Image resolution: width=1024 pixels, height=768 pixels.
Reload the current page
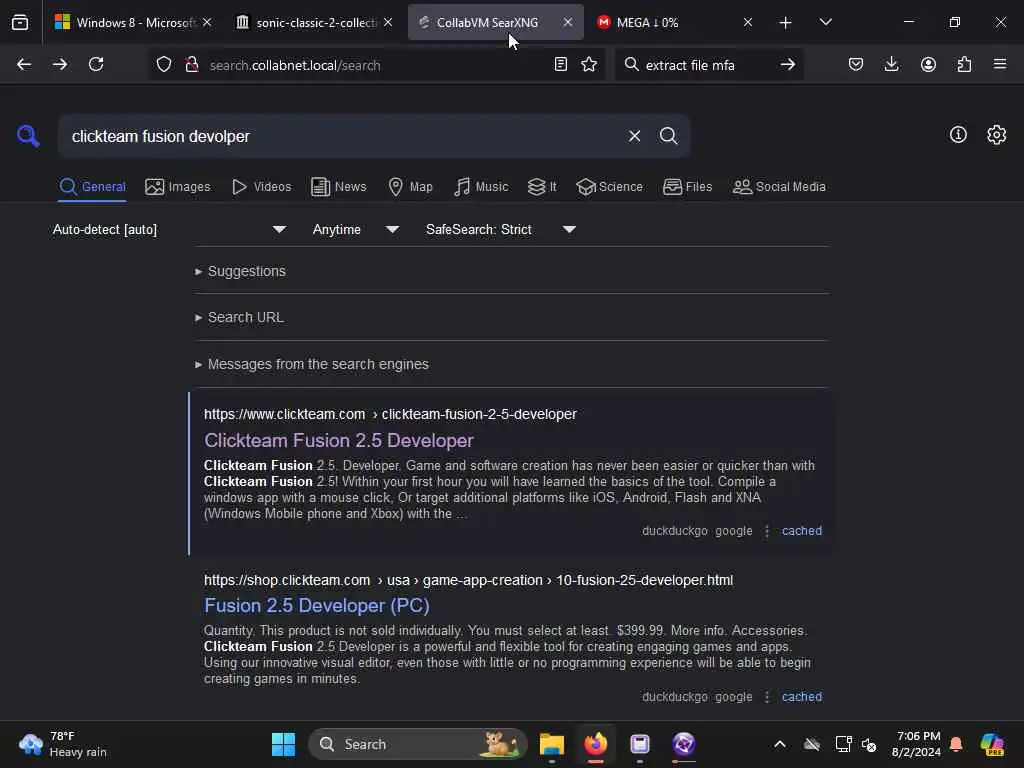(96, 64)
